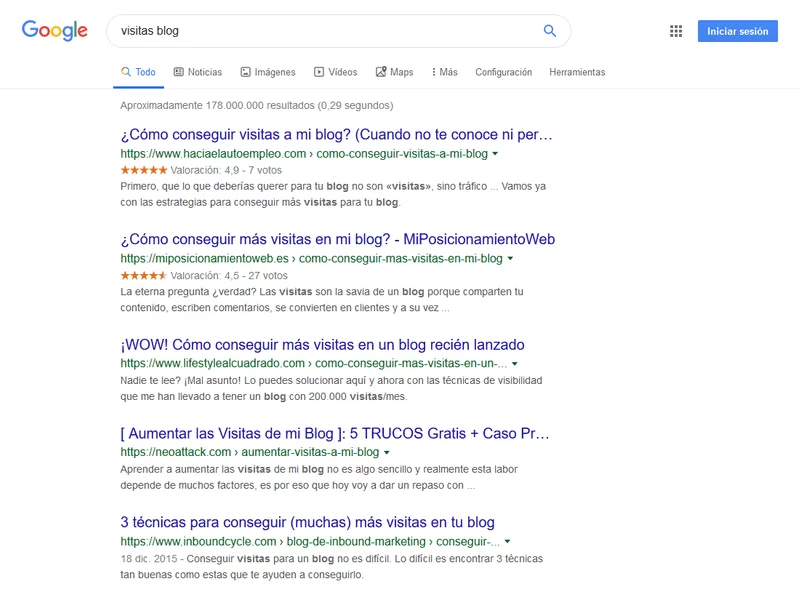Click the miposicionamientoweb.es green URL

point(311,259)
